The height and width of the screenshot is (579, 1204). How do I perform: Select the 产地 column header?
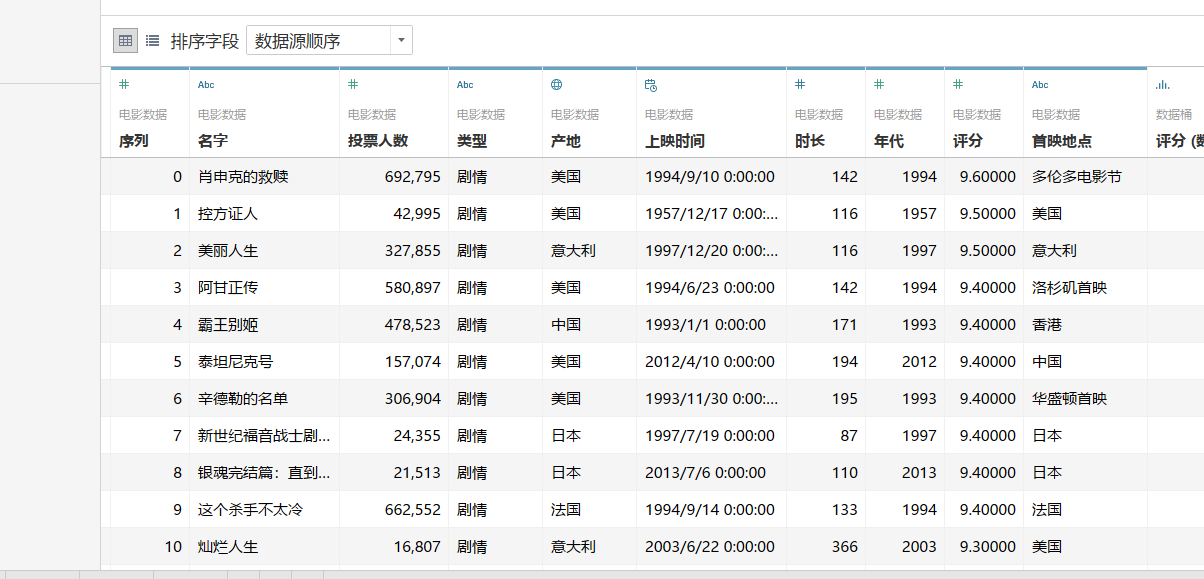(565, 141)
